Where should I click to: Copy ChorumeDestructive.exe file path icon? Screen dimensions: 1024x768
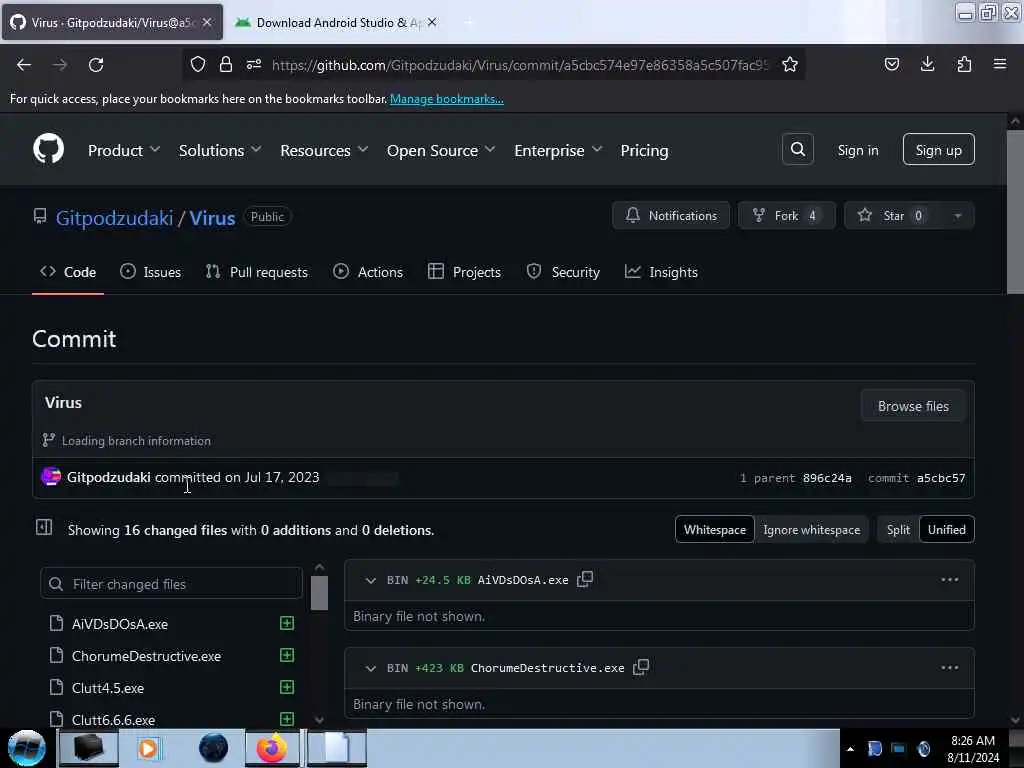click(641, 667)
